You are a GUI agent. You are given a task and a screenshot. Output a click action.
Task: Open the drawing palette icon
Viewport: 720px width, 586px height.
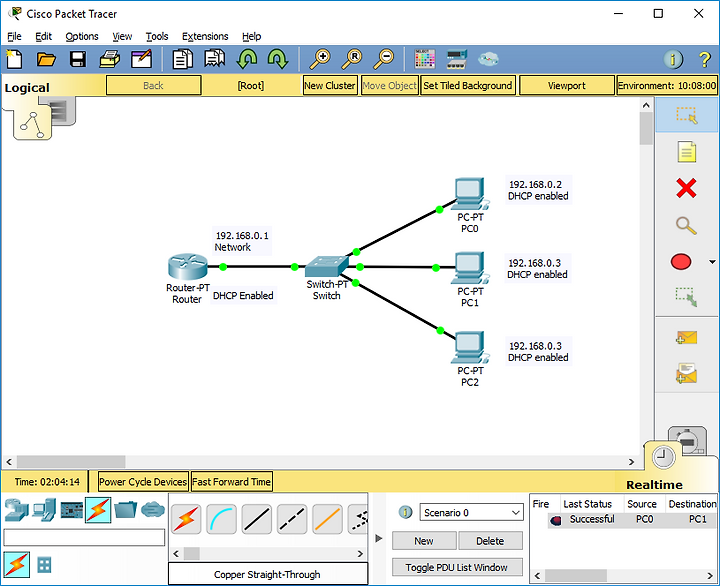(425, 59)
